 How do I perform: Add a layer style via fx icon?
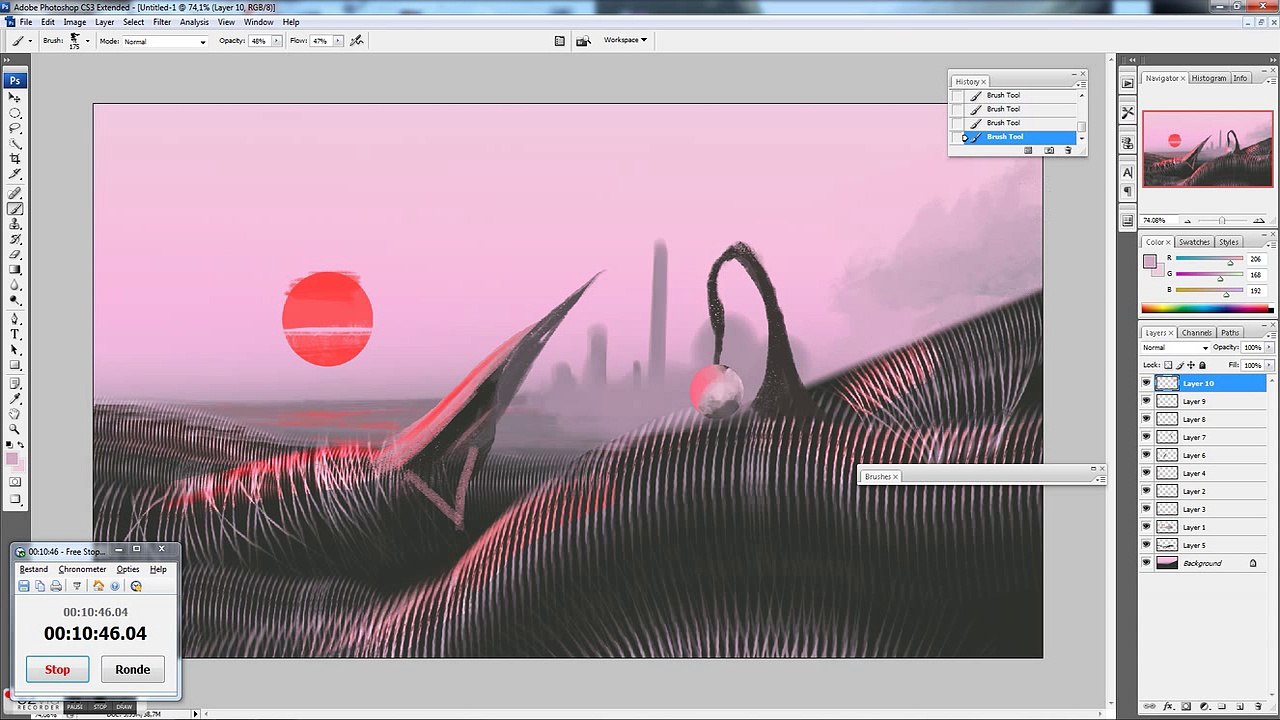click(x=1168, y=706)
